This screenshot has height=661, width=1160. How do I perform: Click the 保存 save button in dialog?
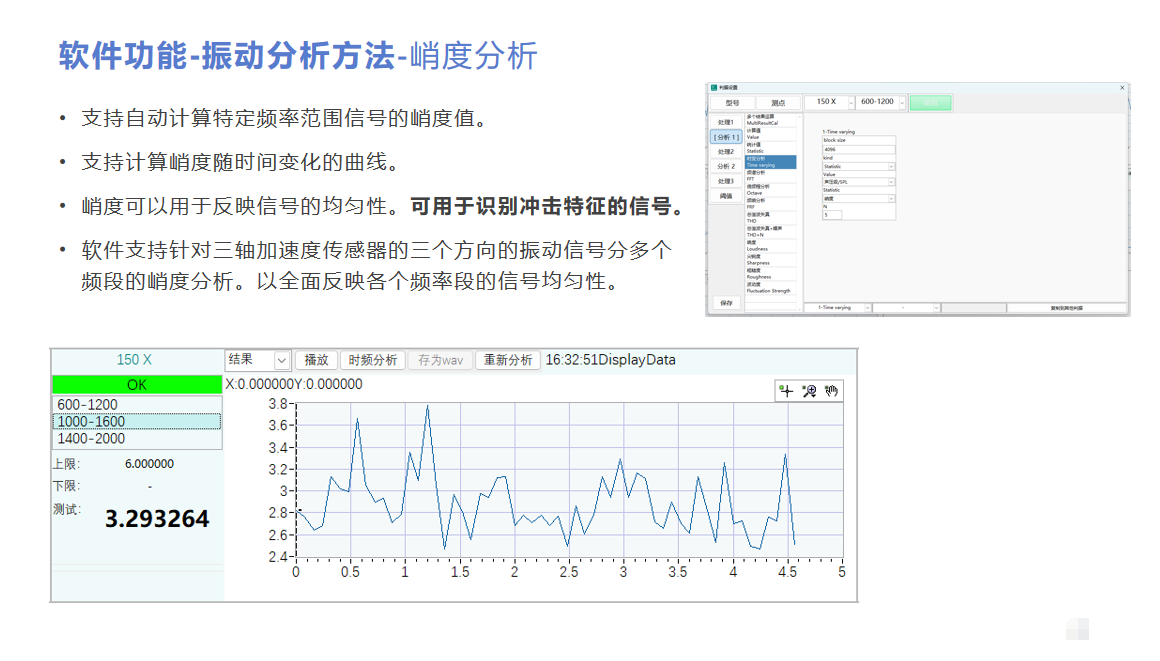click(726, 302)
